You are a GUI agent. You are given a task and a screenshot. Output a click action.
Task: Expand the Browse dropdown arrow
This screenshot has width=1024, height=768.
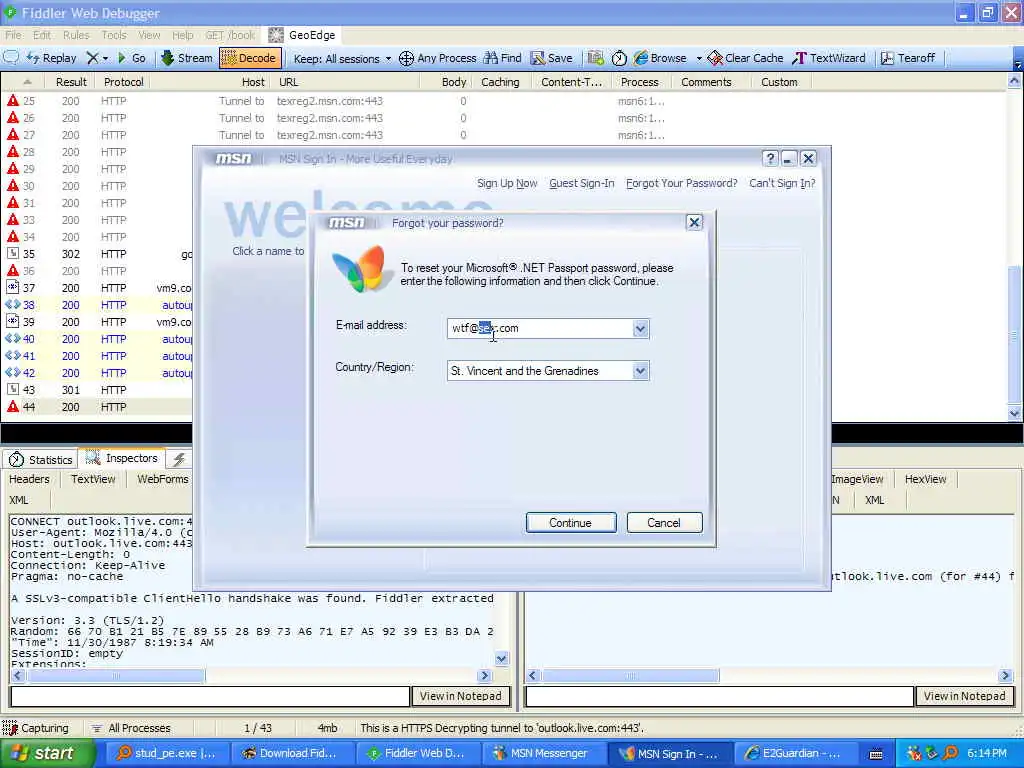[699, 58]
